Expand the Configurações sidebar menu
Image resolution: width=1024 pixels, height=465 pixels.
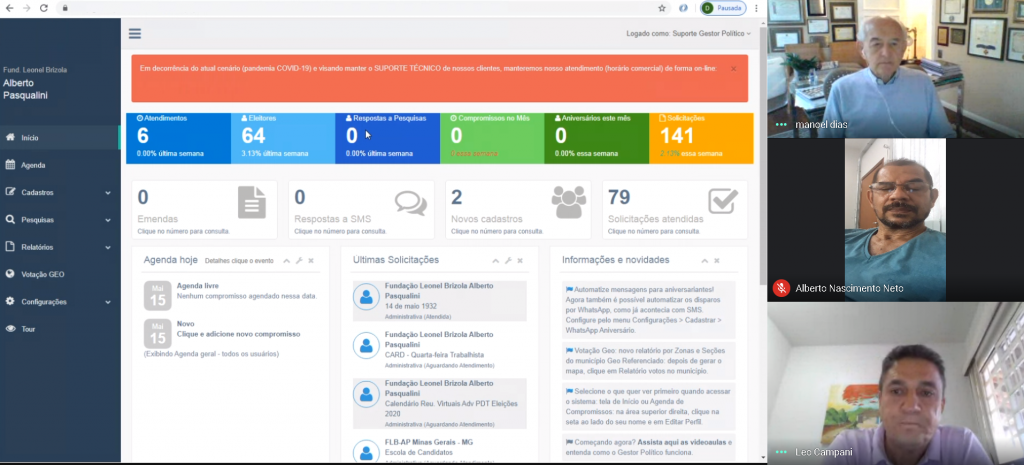point(108,302)
